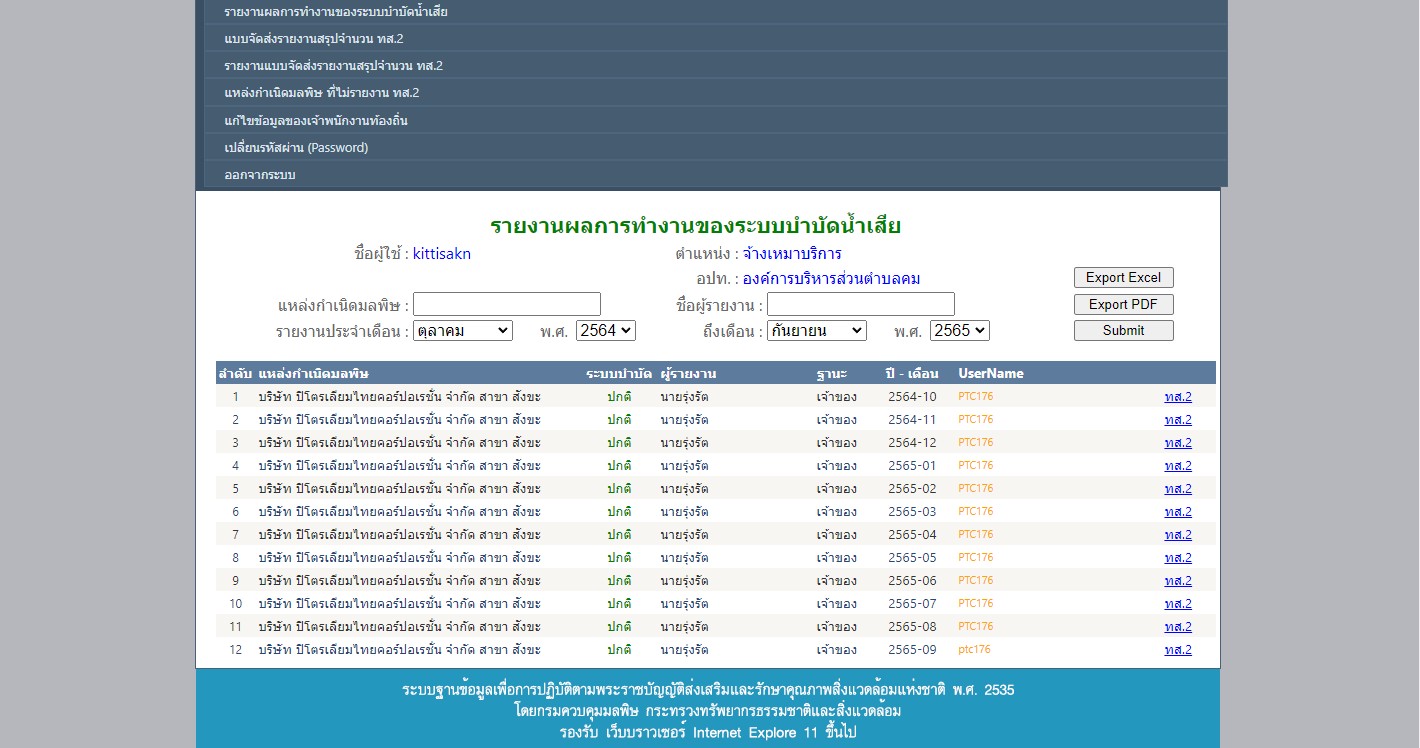Click ออกจากระบบ to log out
Viewport: 1420px width, 748px height.
715,174
